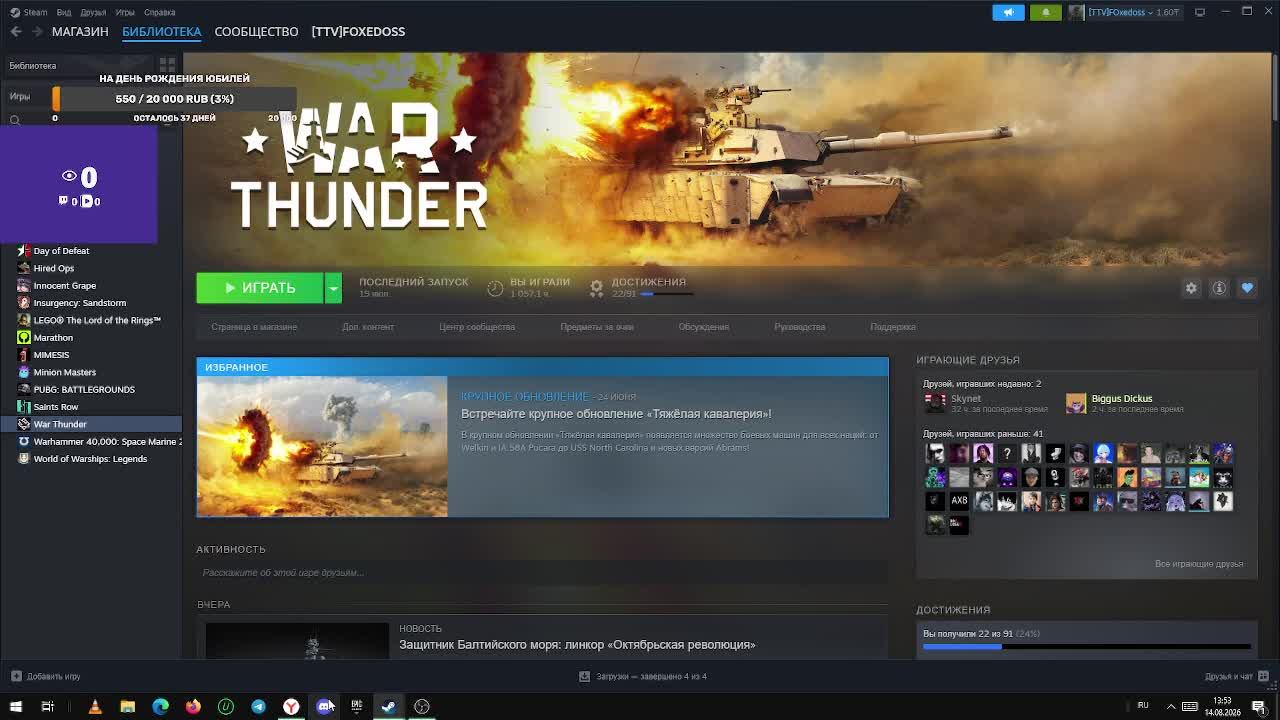1280x720 pixels.
Task: Open Firefox from the taskbar
Action: pyautogui.click(x=193, y=707)
